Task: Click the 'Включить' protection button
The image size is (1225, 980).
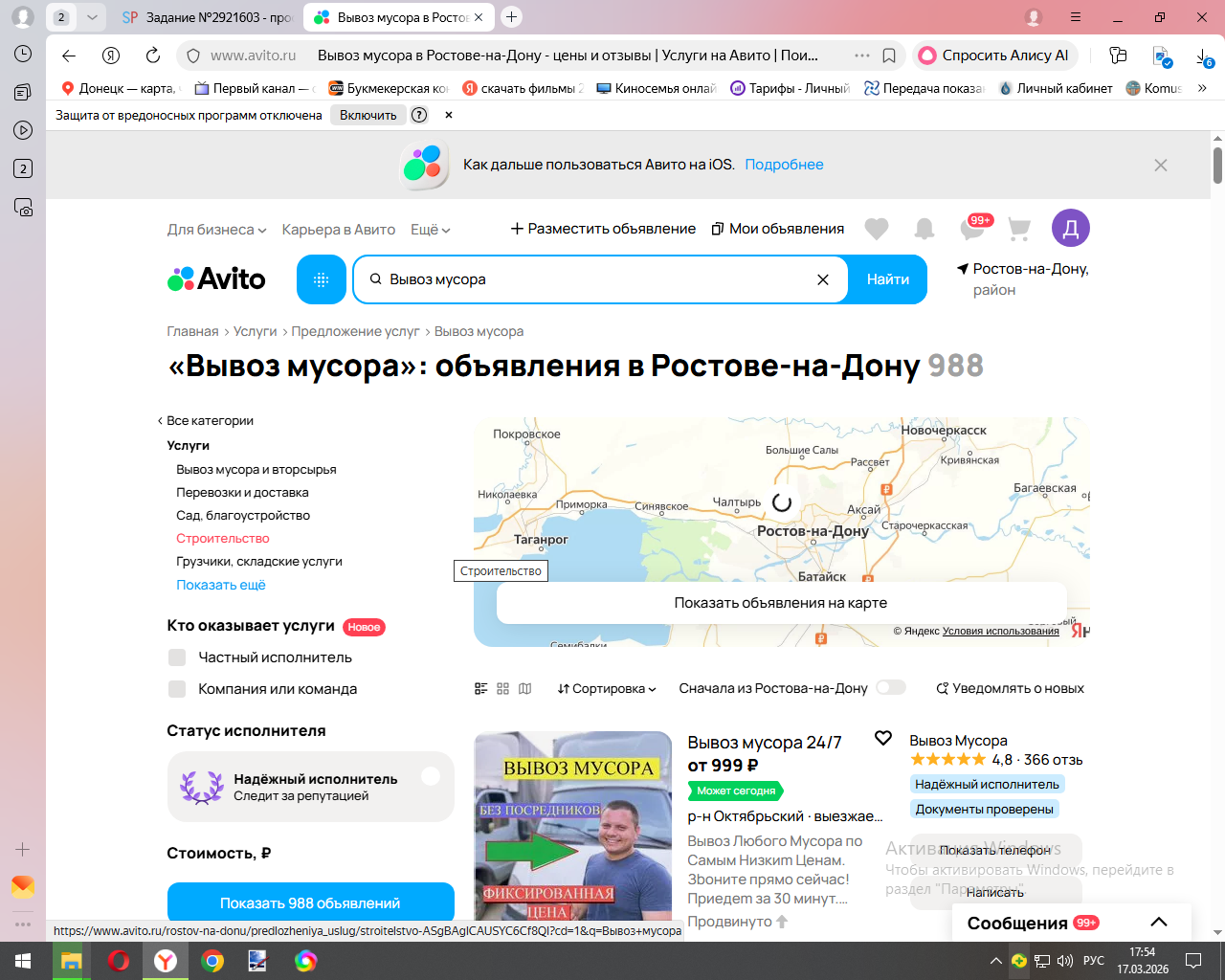Action: [368, 115]
